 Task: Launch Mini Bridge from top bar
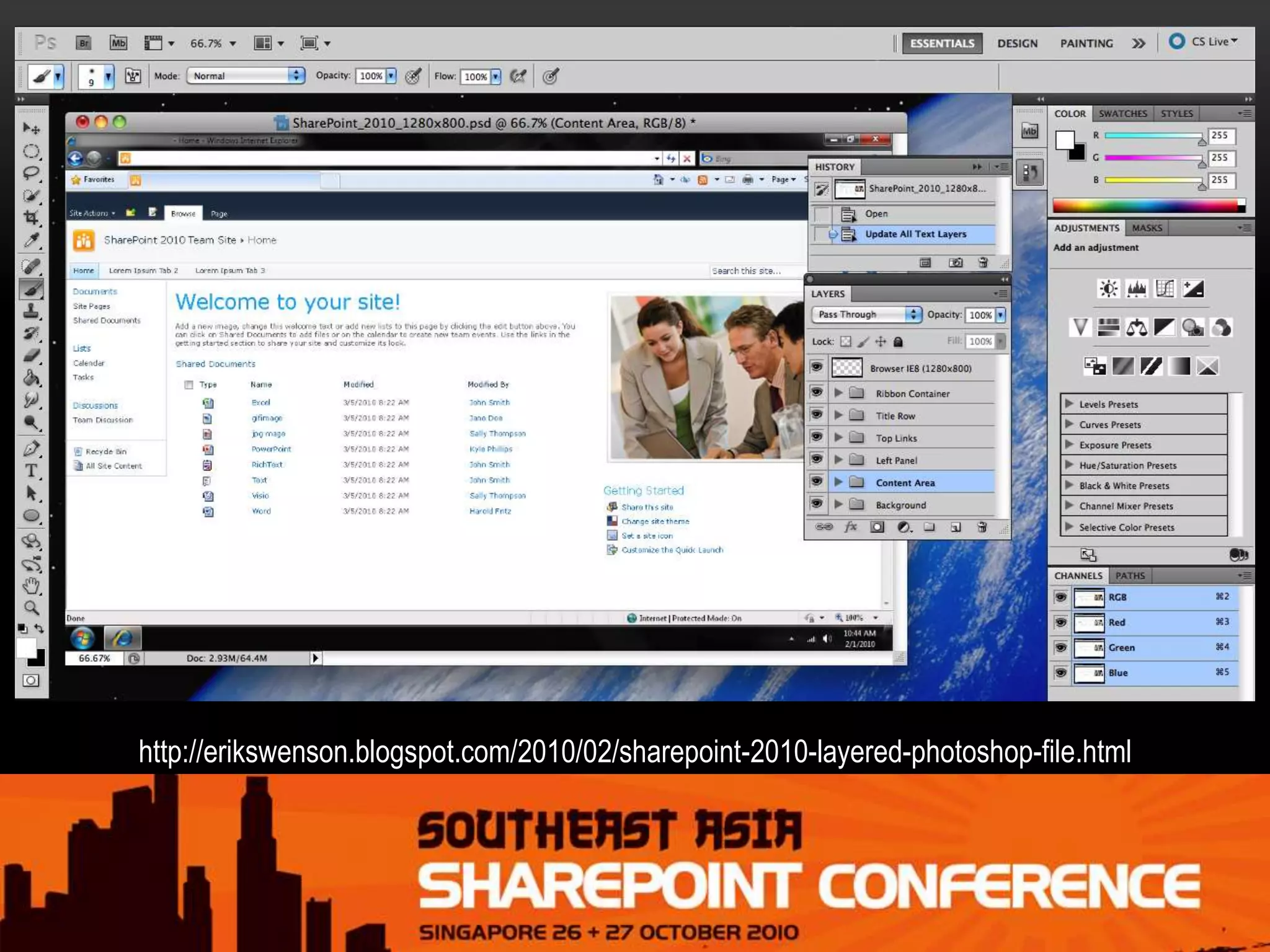(118, 43)
